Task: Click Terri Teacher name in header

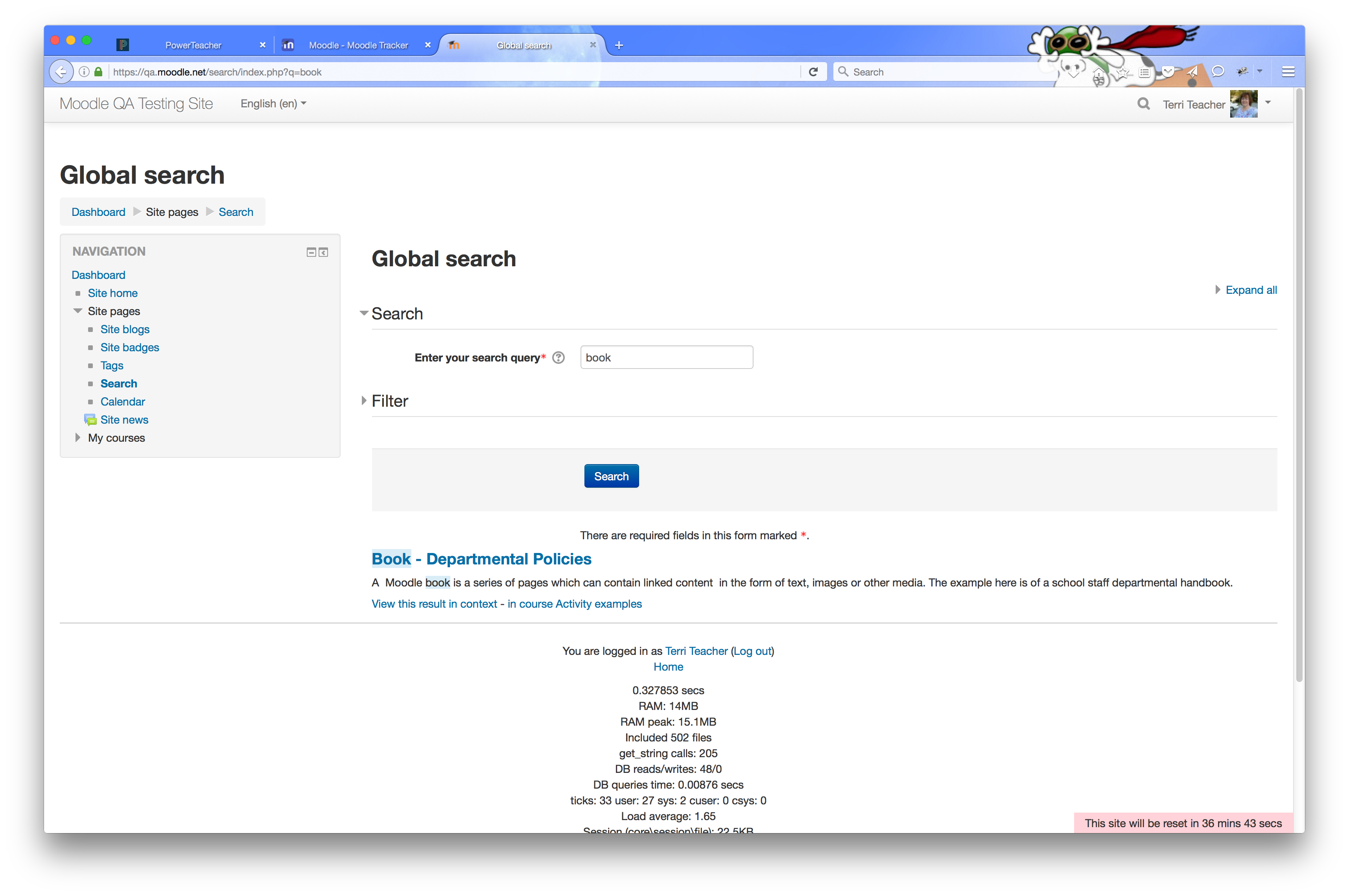Action: click(1194, 105)
